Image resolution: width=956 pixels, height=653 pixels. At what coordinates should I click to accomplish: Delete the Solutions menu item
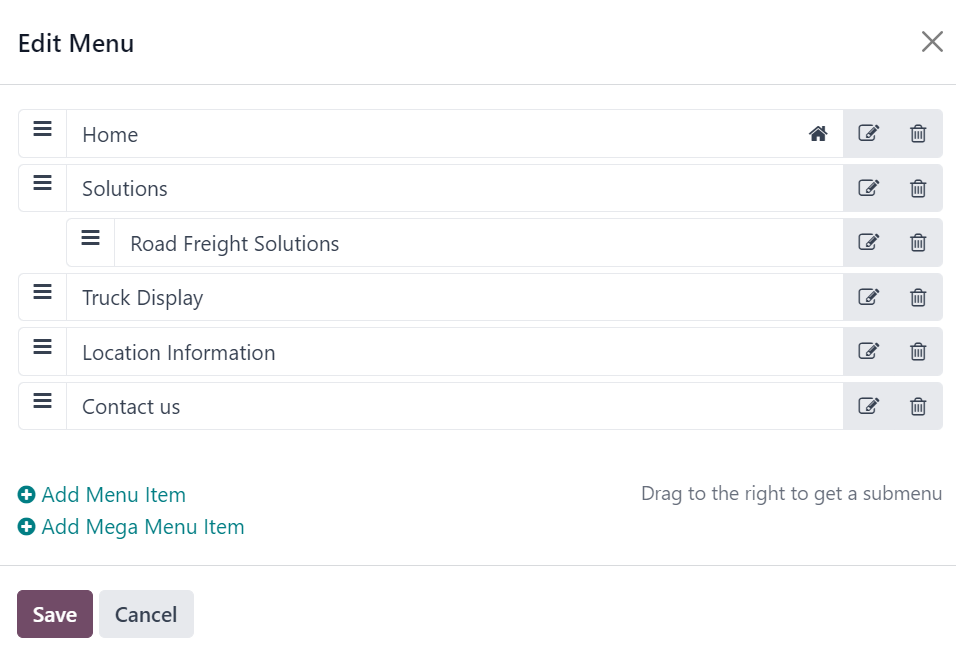918,188
